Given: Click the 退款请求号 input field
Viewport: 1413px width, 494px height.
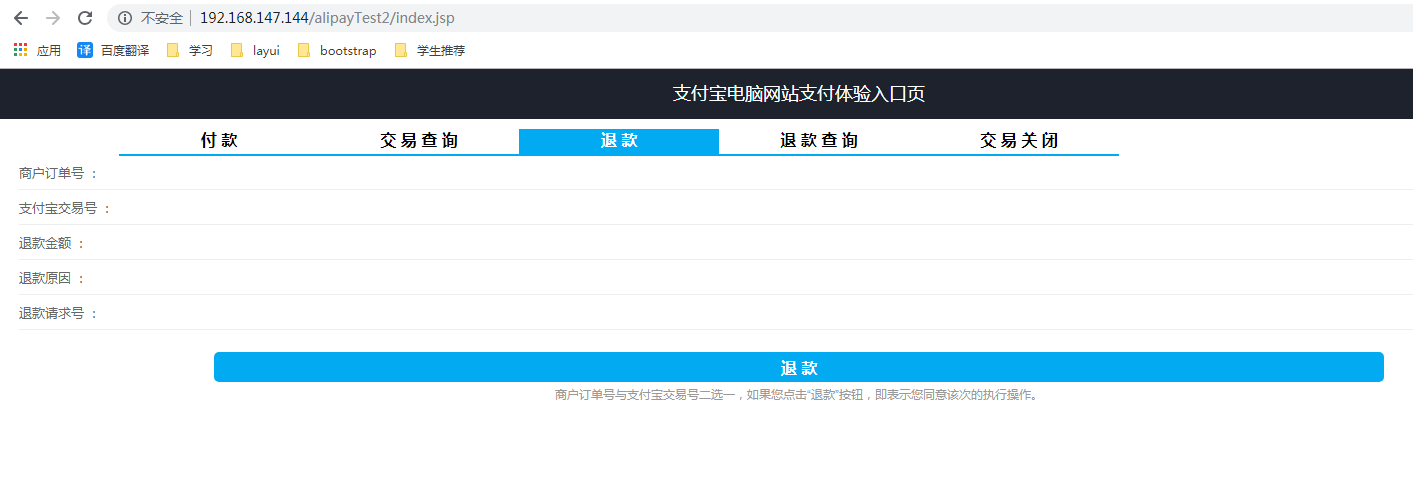Looking at the screenshot, I should point(755,313).
